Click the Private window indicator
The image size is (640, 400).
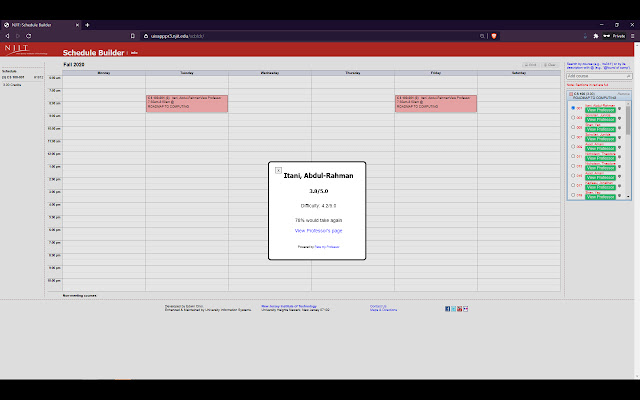(x=614, y=36)
